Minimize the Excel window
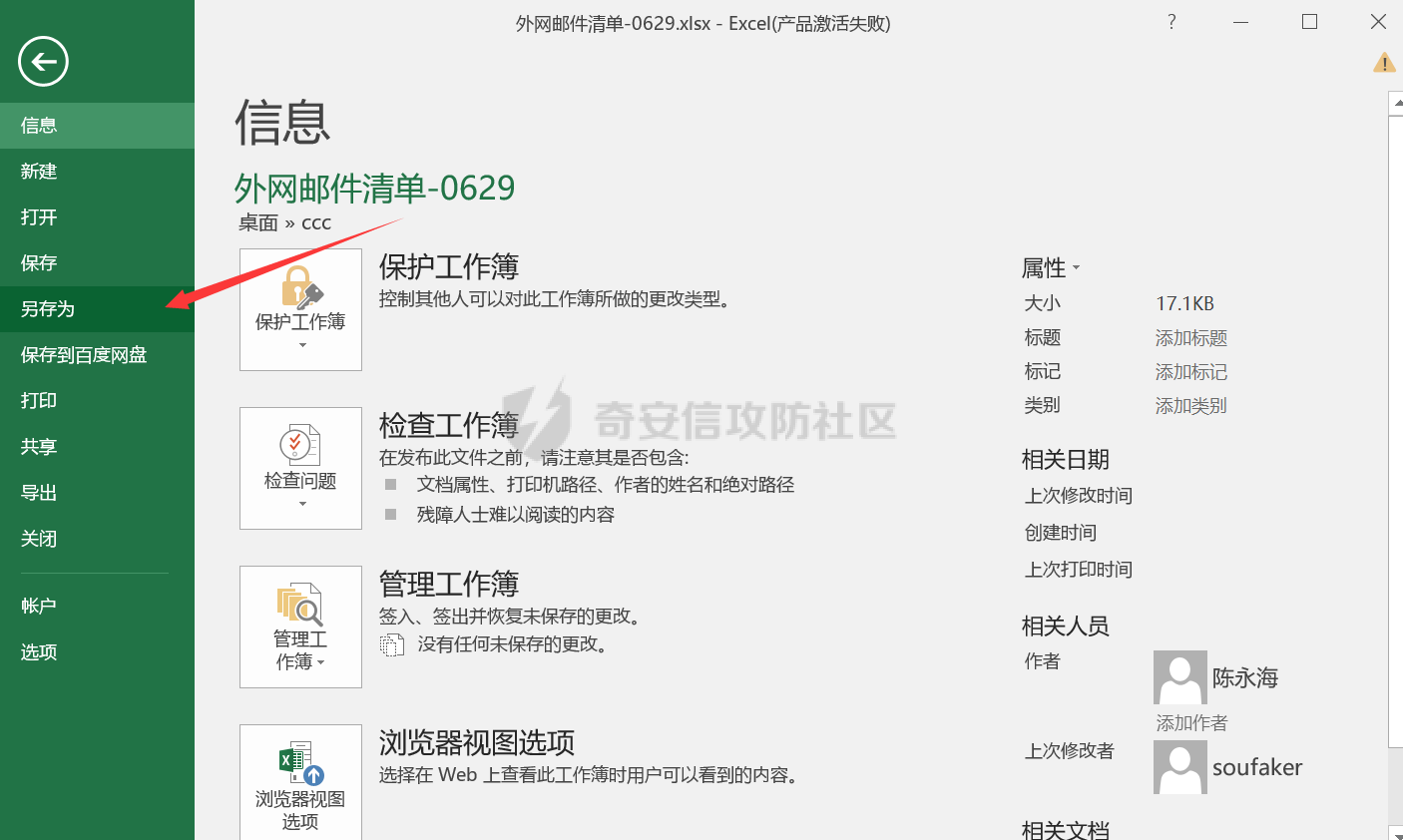Viewport: 1403px width, 840px height. pos(1240,22)
